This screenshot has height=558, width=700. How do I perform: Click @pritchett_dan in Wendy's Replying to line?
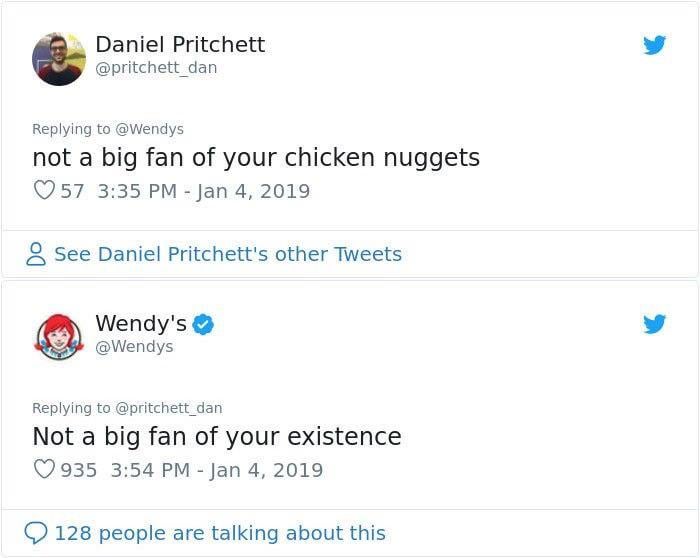click(169, 408)
